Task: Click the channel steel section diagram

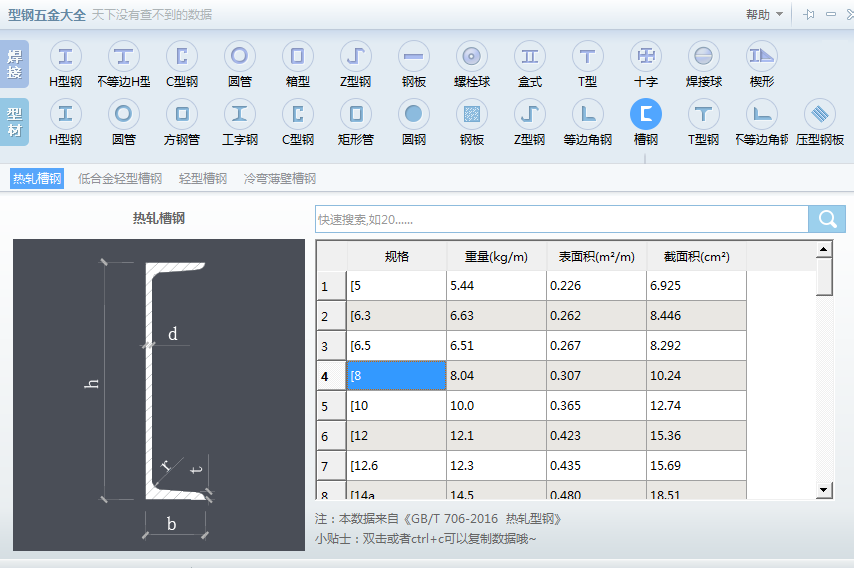Action: pyautogui.click(x=159, y=395)
